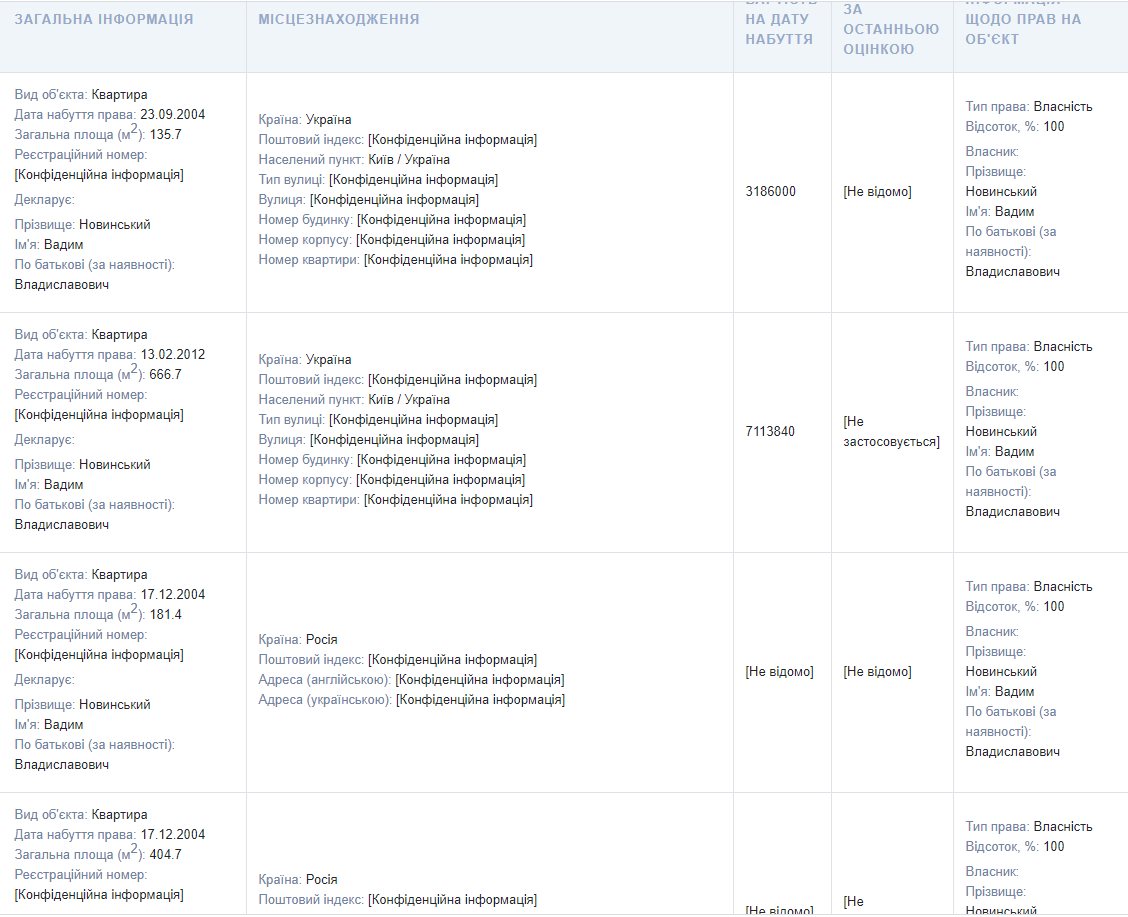Click '[Не застосовується]' in the 666.7 apartment row

click(x=891, y=431)
